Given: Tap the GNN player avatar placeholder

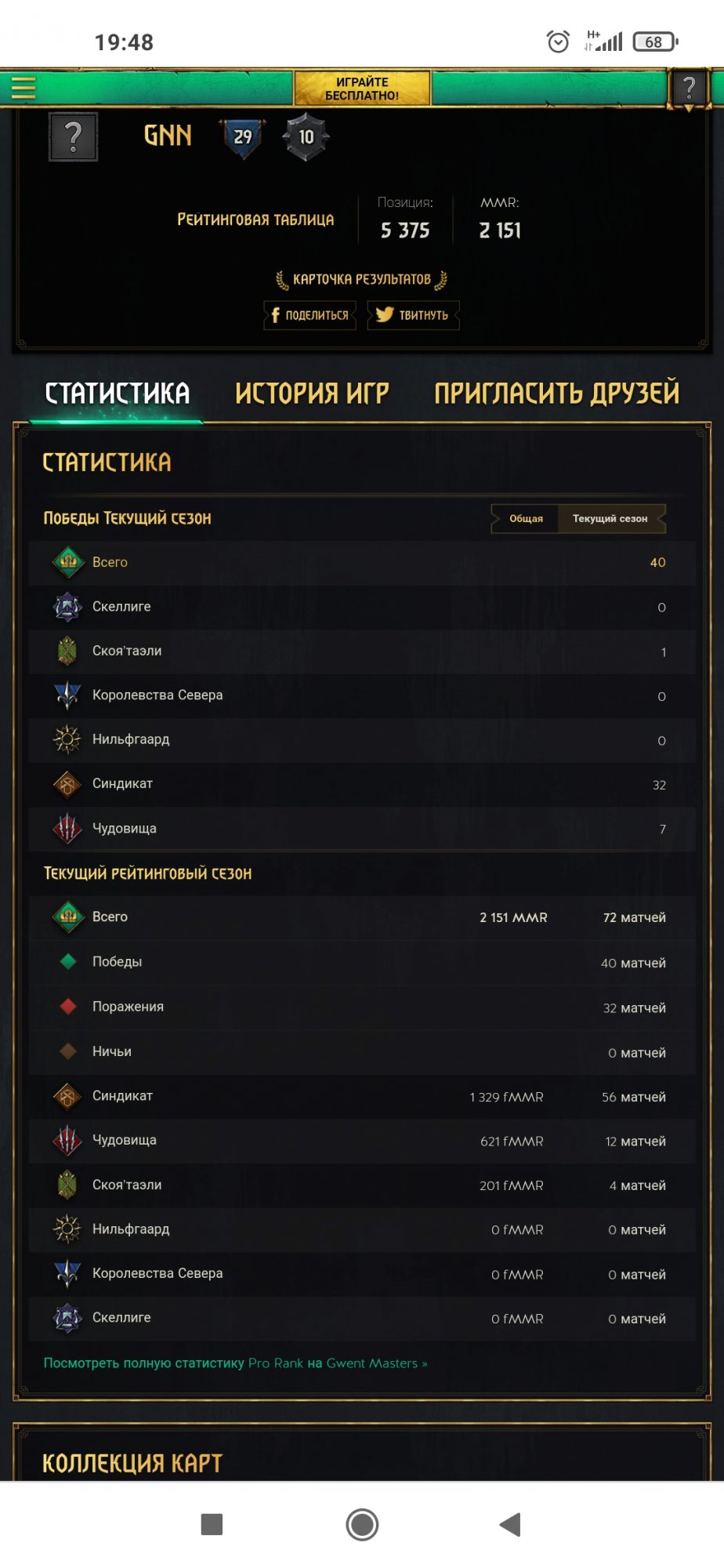Looking at the screenshot, I should (73, 137).
